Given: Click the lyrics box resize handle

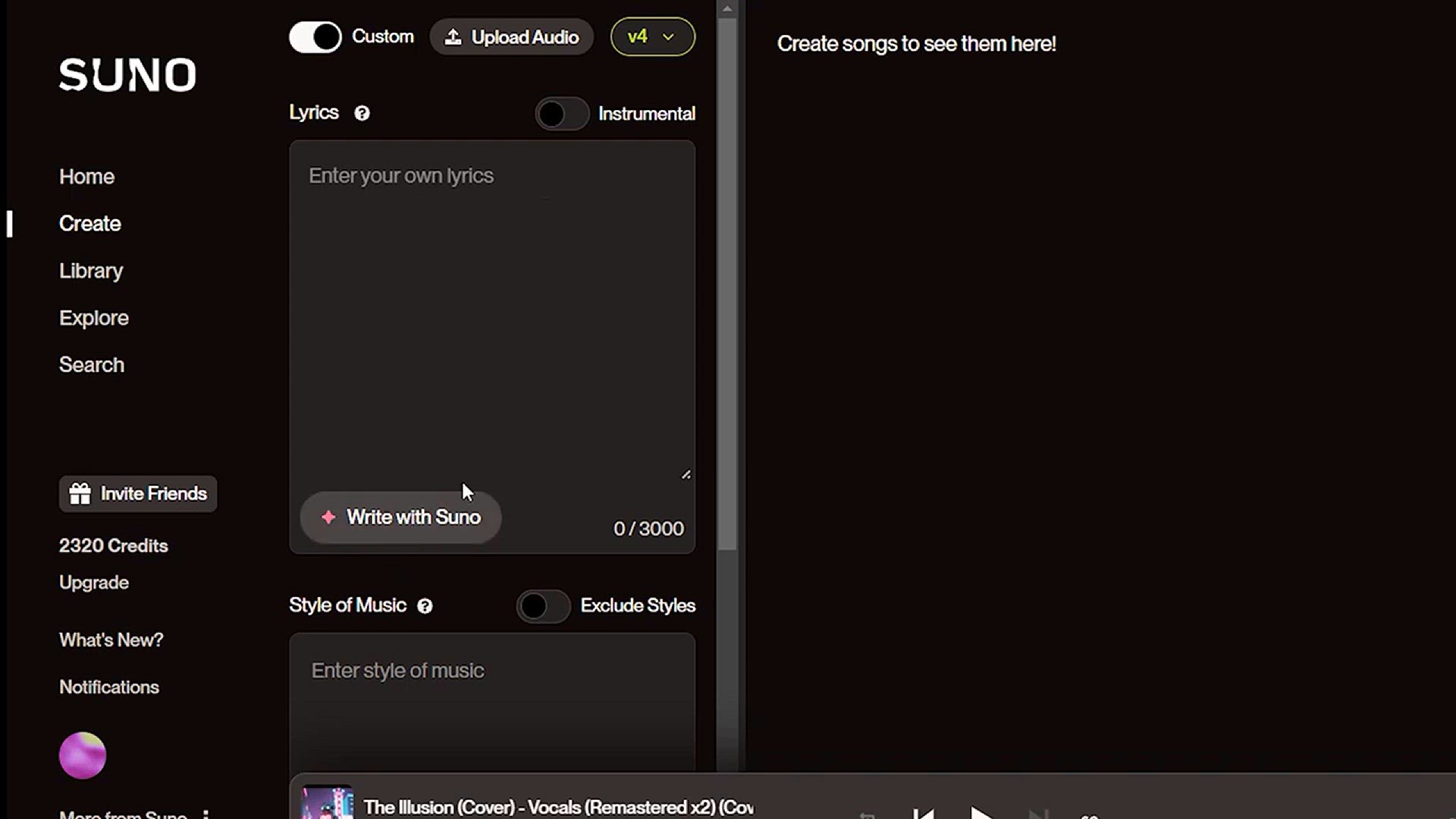Looking at the screenshot, I should pos(686,475).
